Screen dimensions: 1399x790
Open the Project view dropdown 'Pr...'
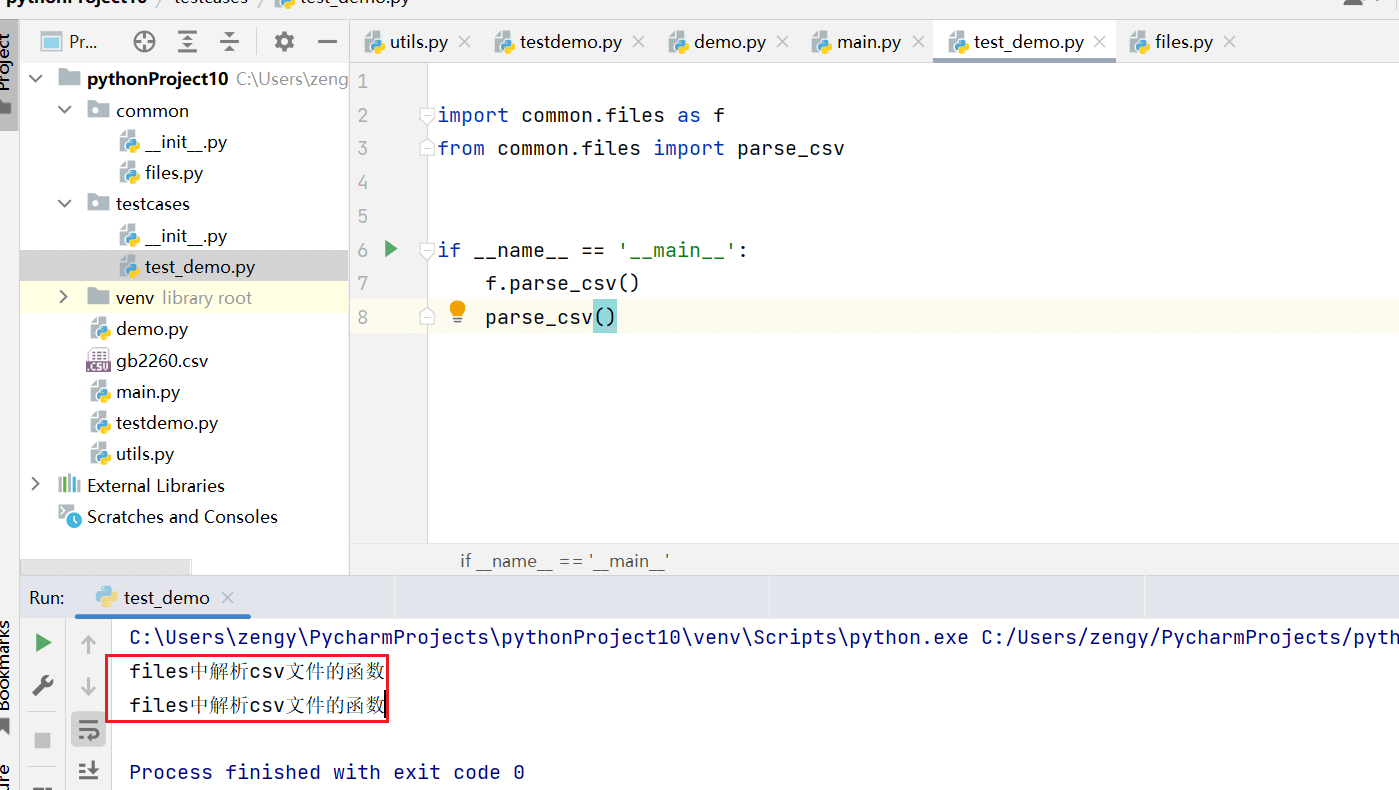click(x=69, y=42)
